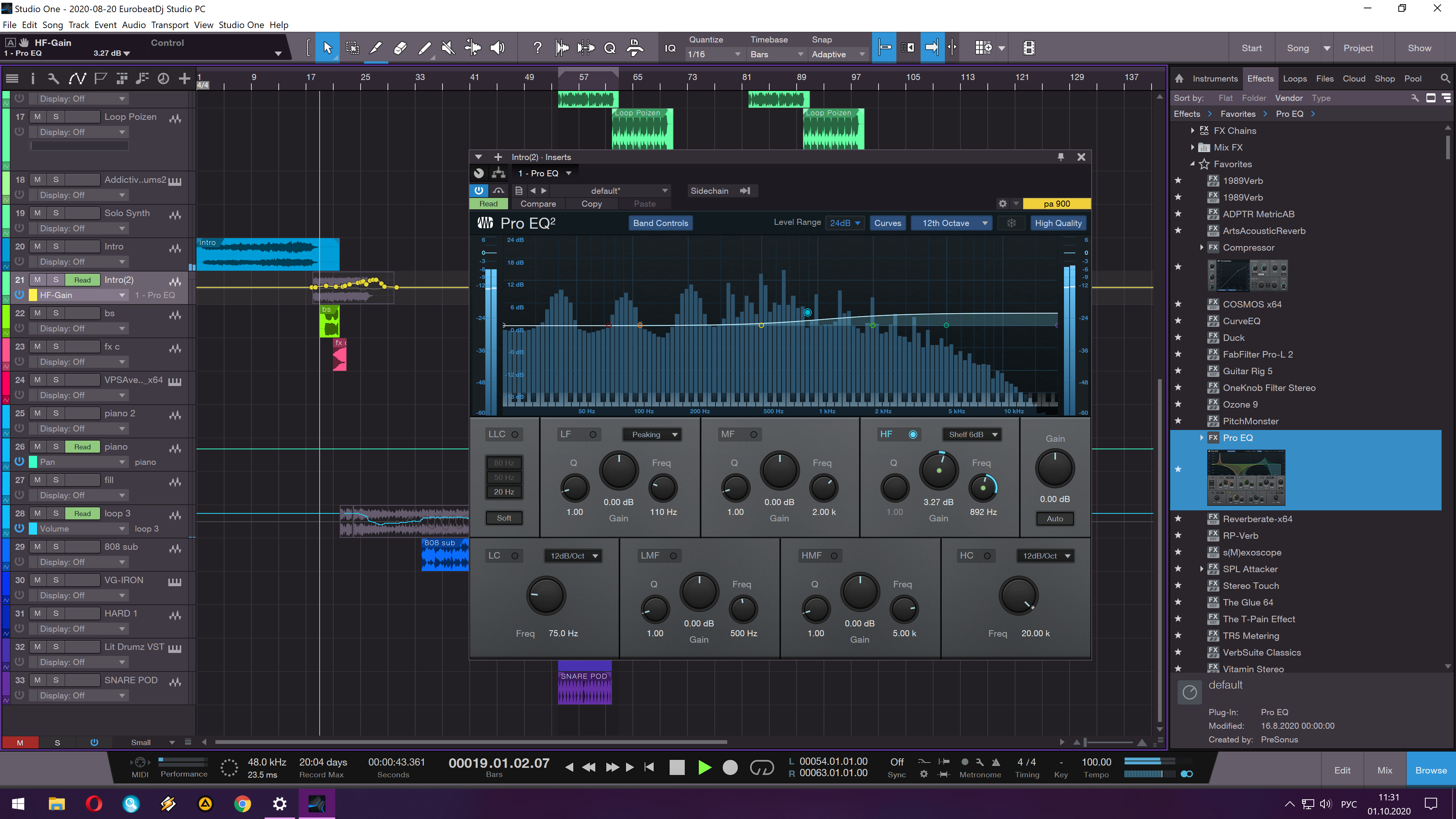Switch to the Loops browser tab
Image resolution: width=1456 pixels, height=819 pixels.
click(1294, 78)
